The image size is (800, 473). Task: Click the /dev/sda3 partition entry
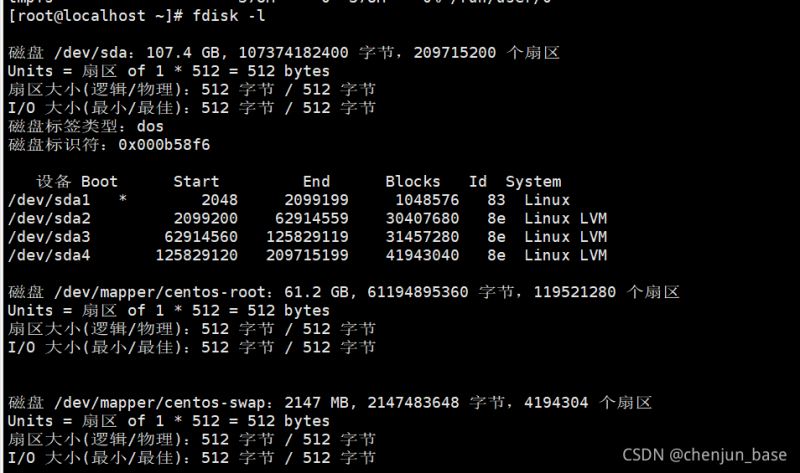click(49, 237)
